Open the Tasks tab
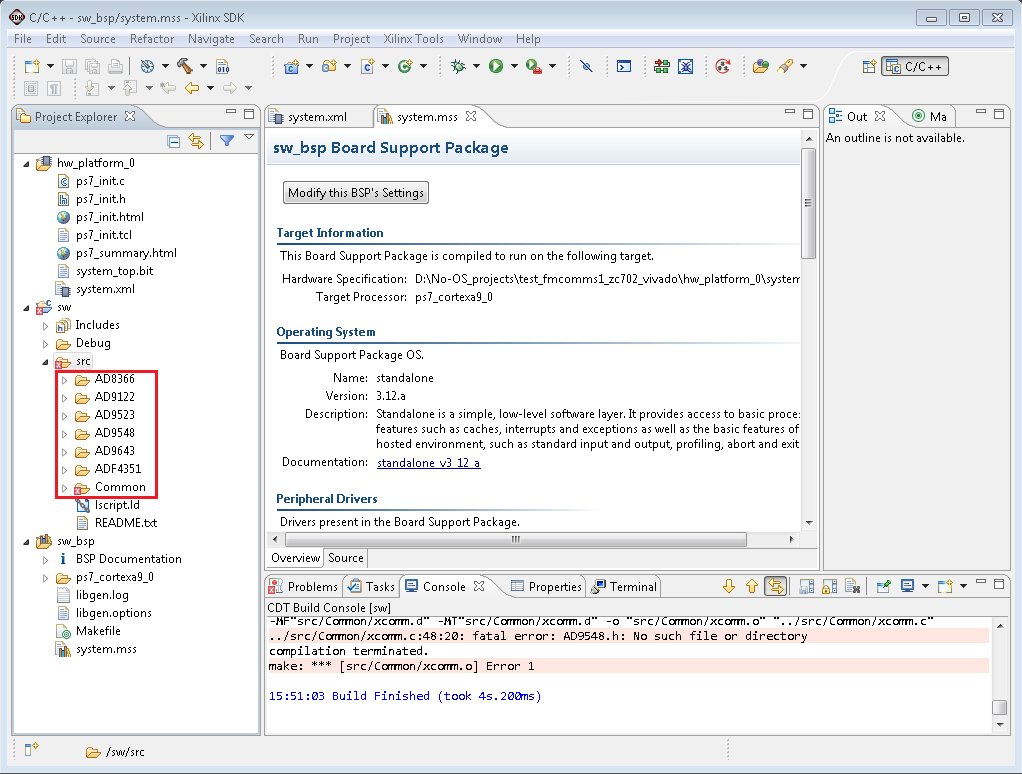 (x=372, y=586)
